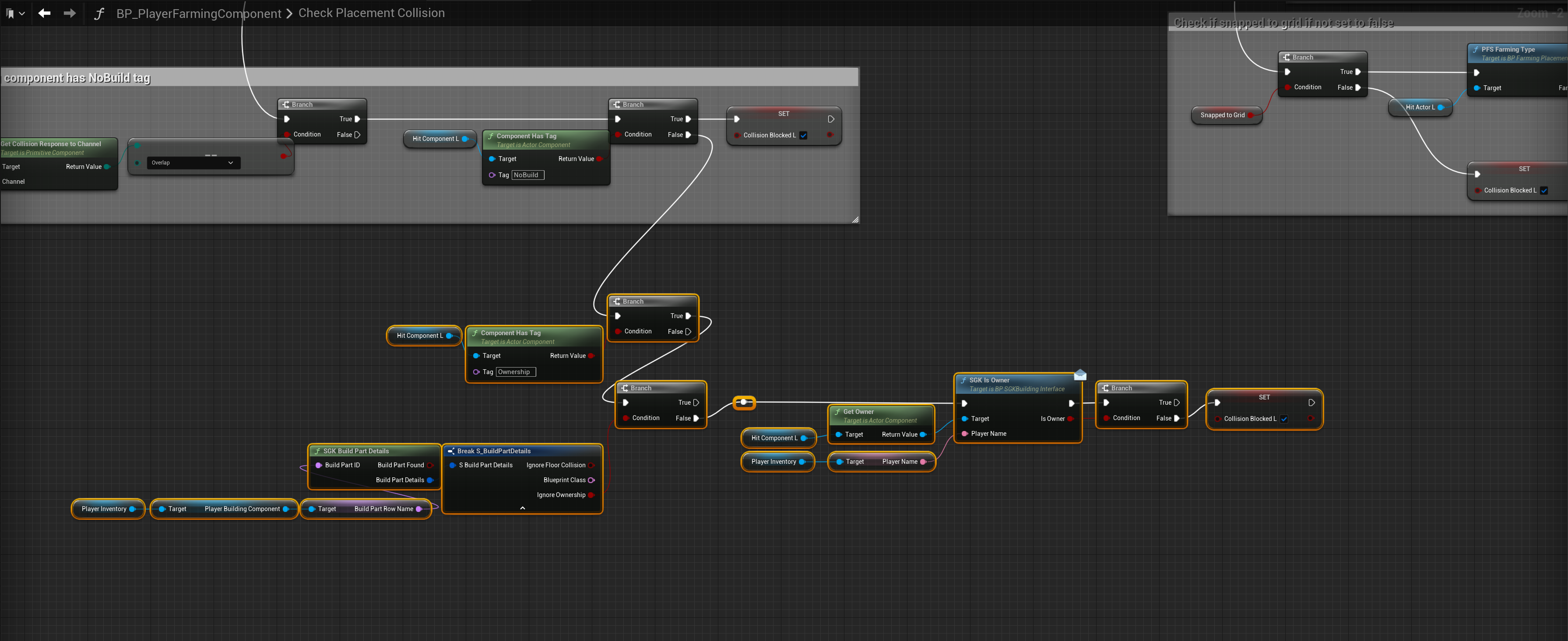
Task: Click the back navigation arrow
Action: coord(44,13)
